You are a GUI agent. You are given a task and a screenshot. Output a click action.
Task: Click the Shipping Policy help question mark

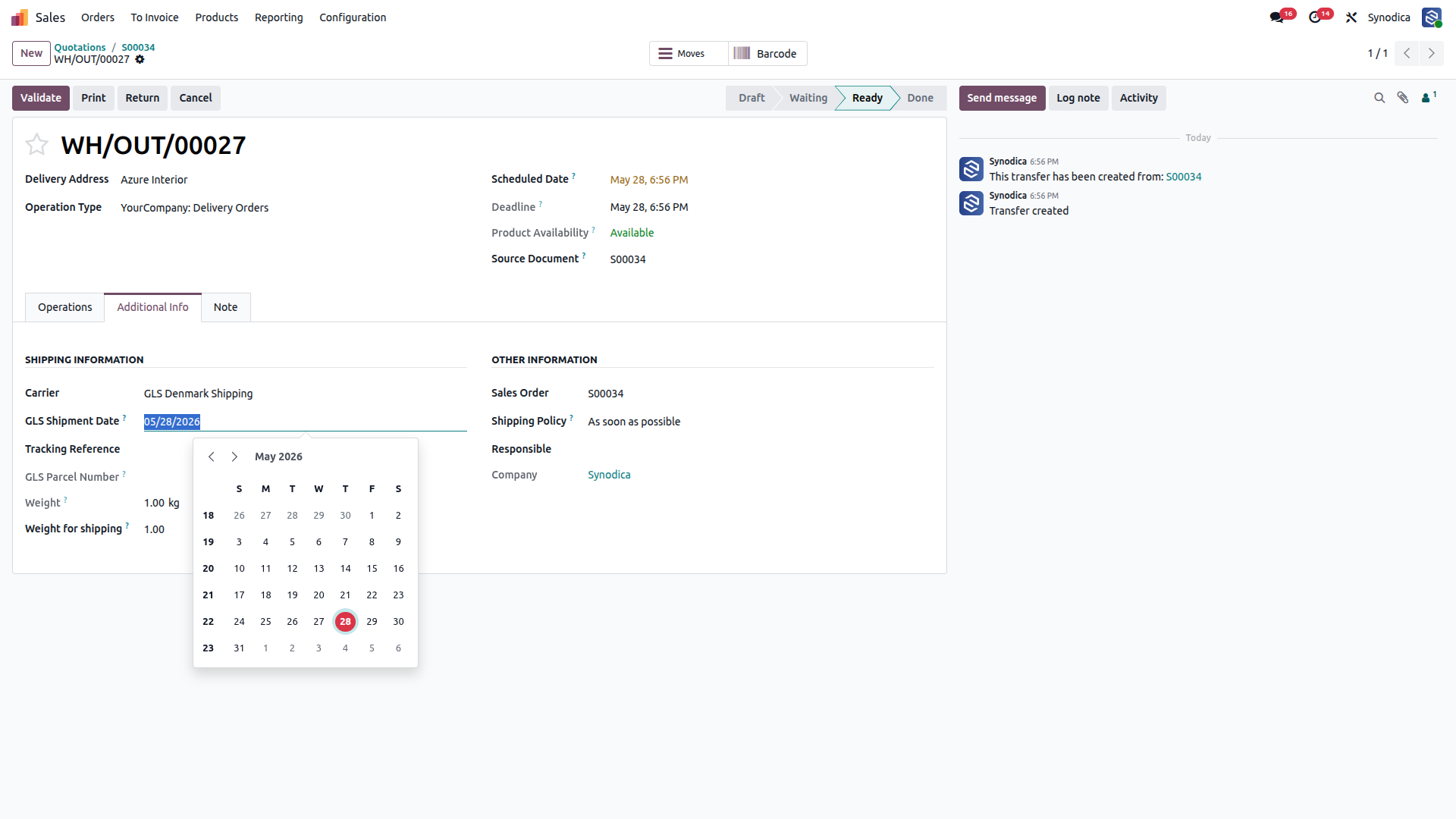click(x=571, y=418)
